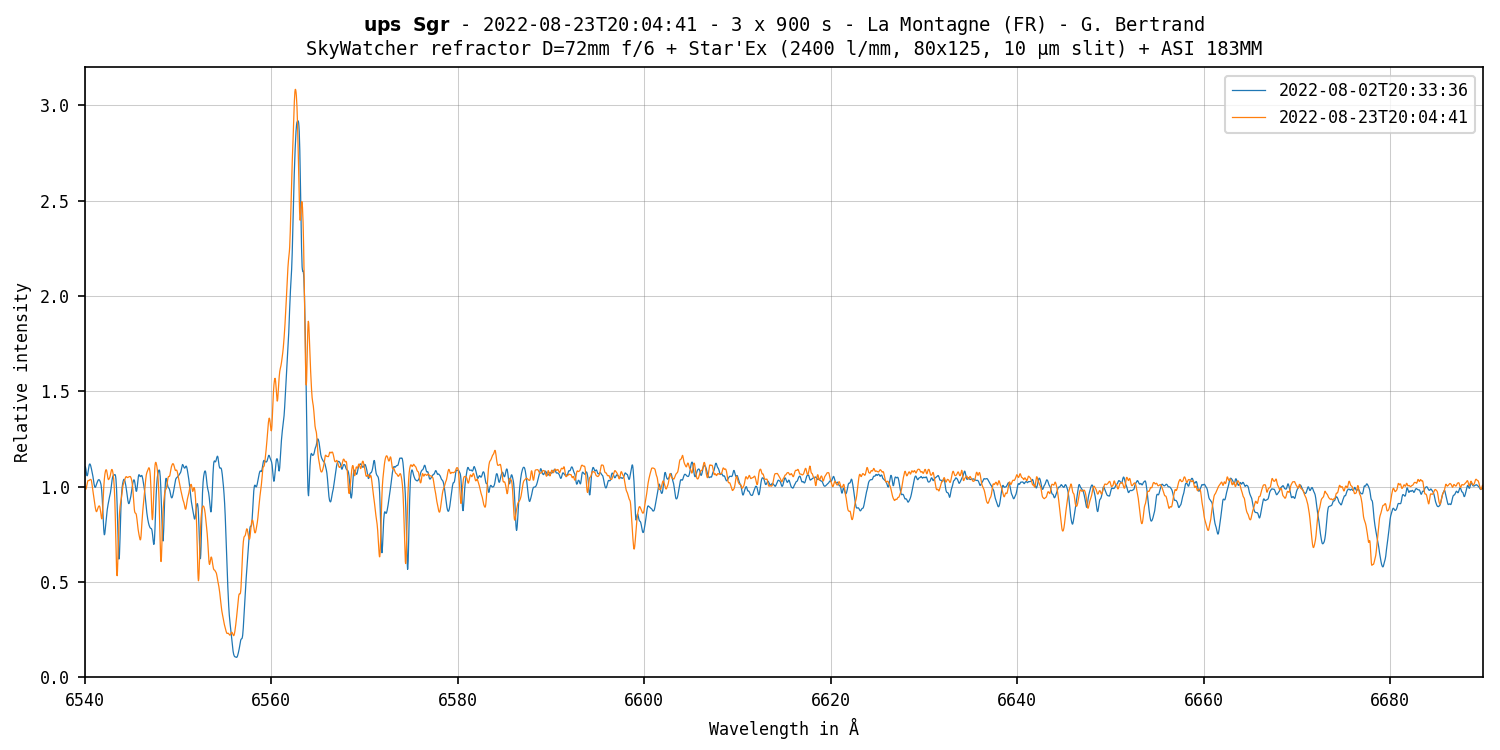Select the 2022-08-02T20:33:36 legend label
This screenshot has height=750, width=1500.
coord(1372,91)
